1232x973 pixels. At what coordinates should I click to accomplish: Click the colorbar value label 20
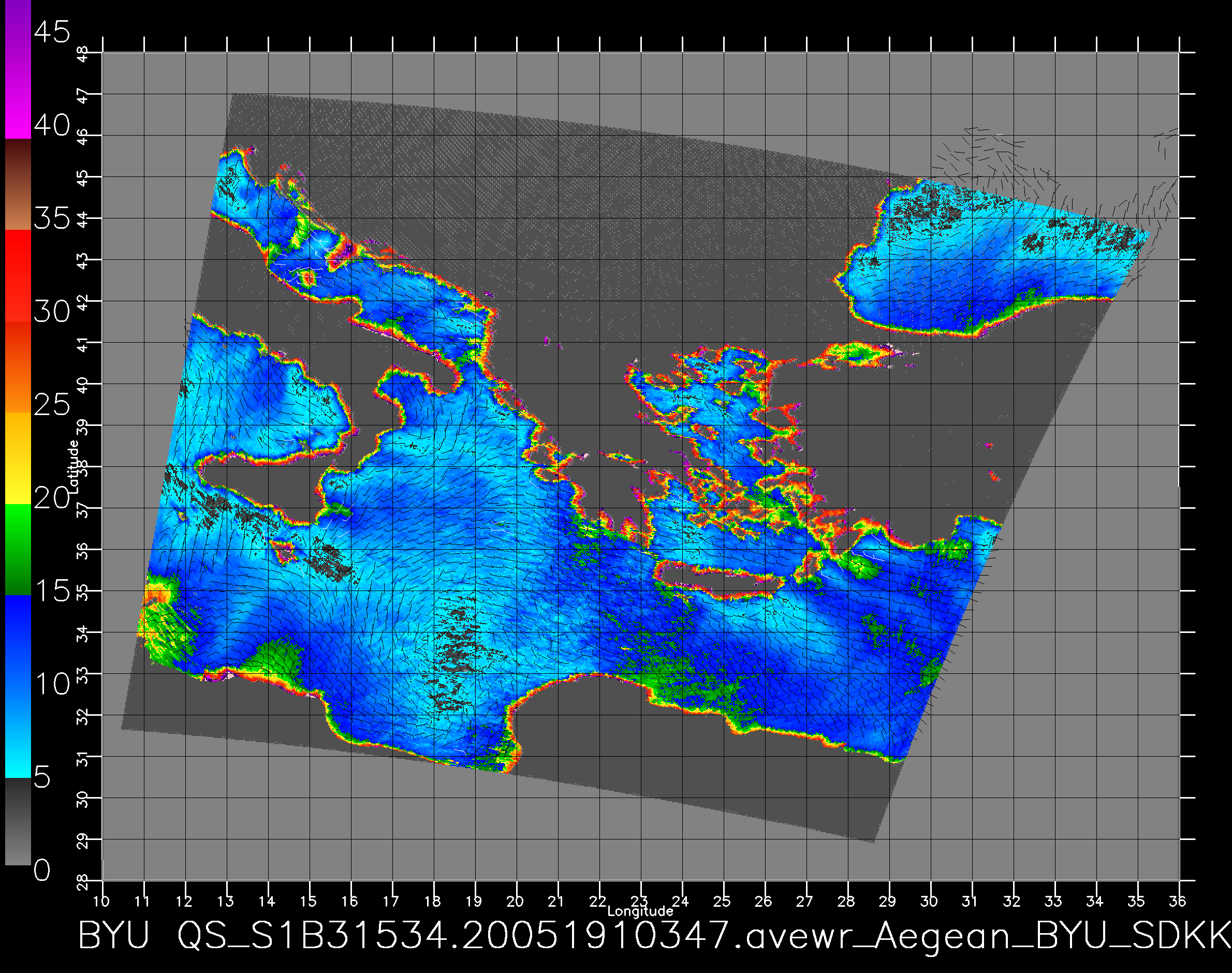(52, 498)
